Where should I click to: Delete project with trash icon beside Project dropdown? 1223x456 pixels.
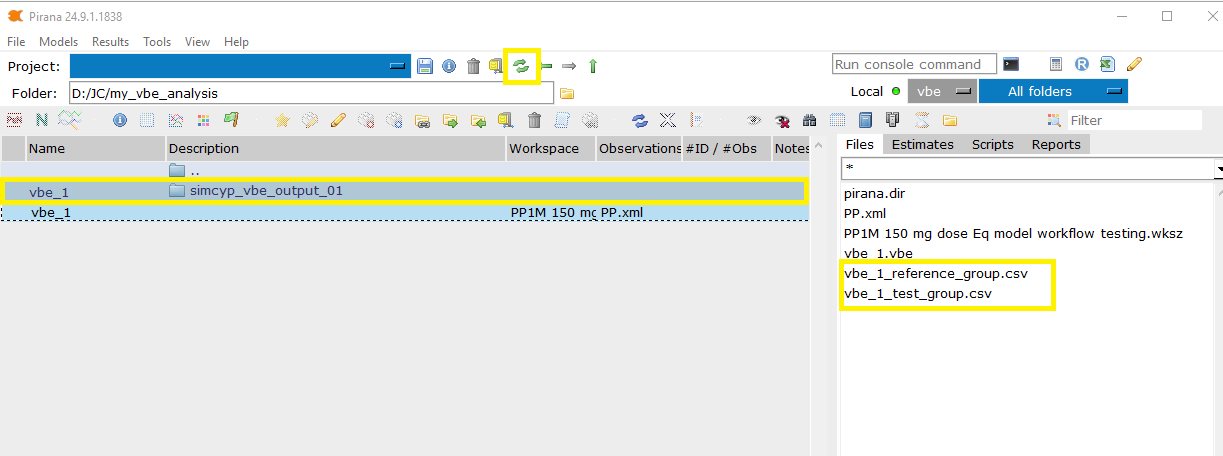click(473, 66)
